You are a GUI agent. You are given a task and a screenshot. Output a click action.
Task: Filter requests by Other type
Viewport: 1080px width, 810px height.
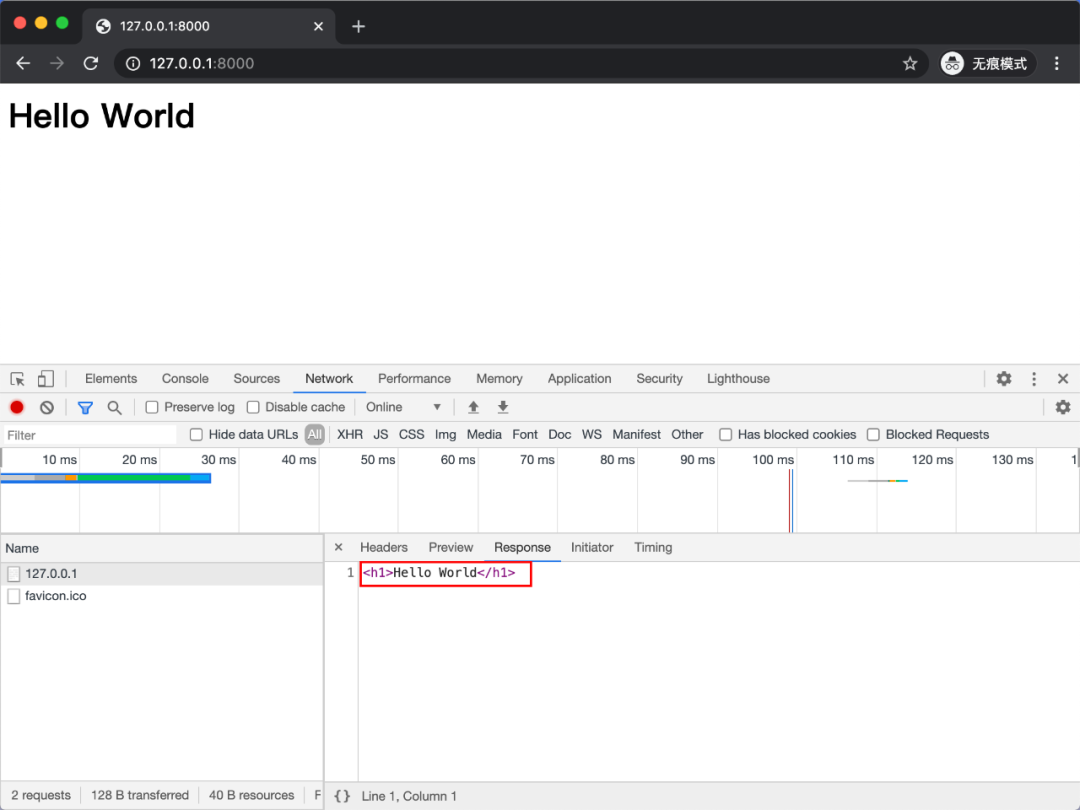click(x=687, y=435)
